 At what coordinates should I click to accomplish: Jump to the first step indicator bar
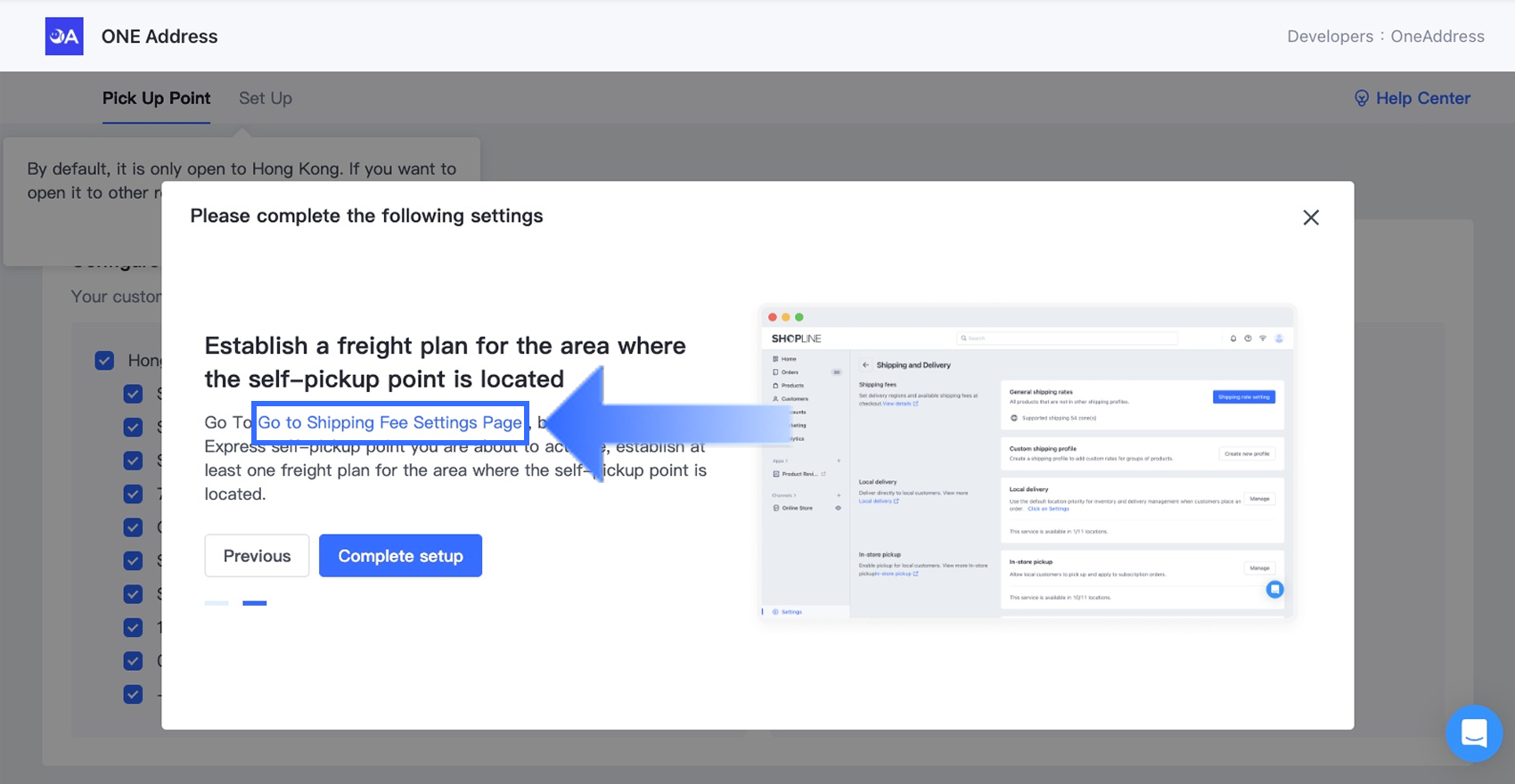(217, 603)
